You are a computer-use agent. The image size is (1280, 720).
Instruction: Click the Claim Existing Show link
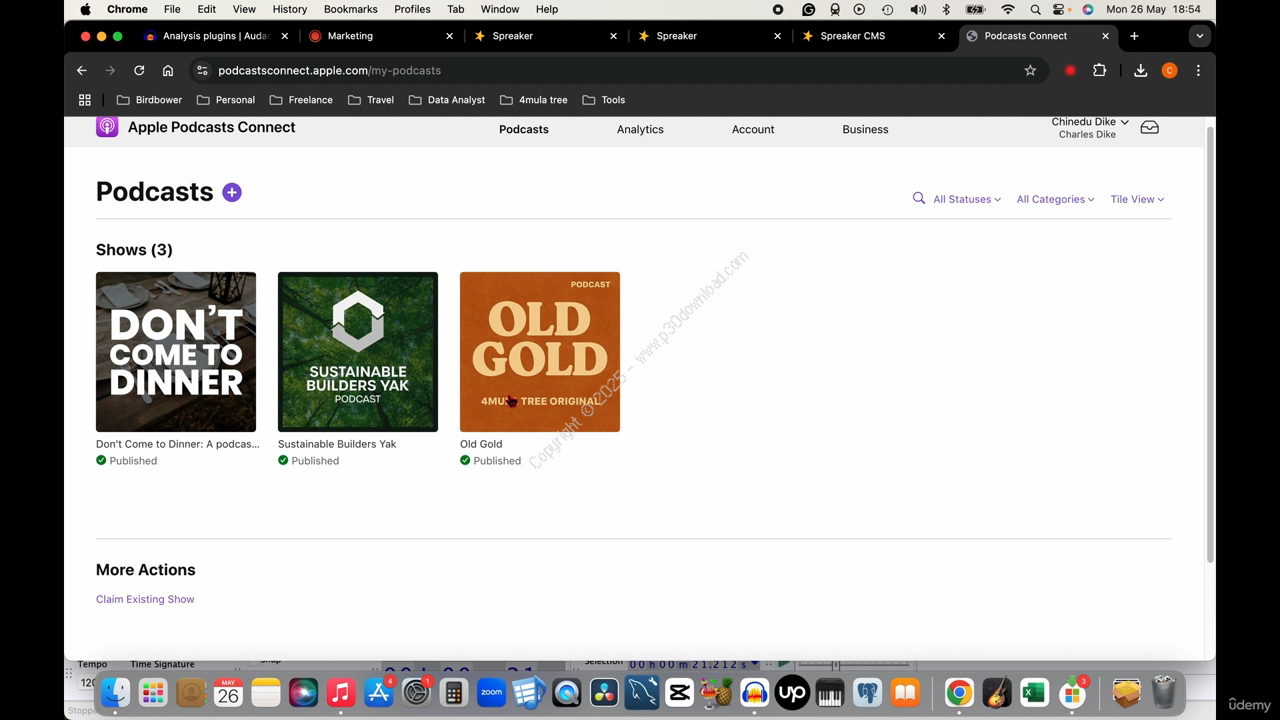[x=145, y=599]
